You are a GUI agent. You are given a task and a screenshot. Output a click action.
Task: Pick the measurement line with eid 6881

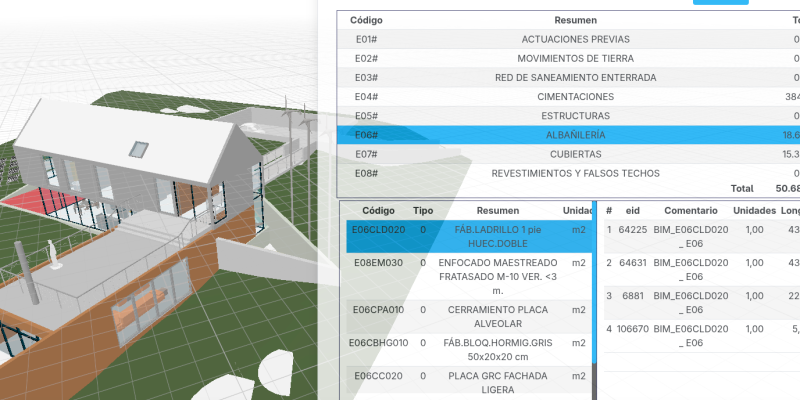[x=700, y=303]
